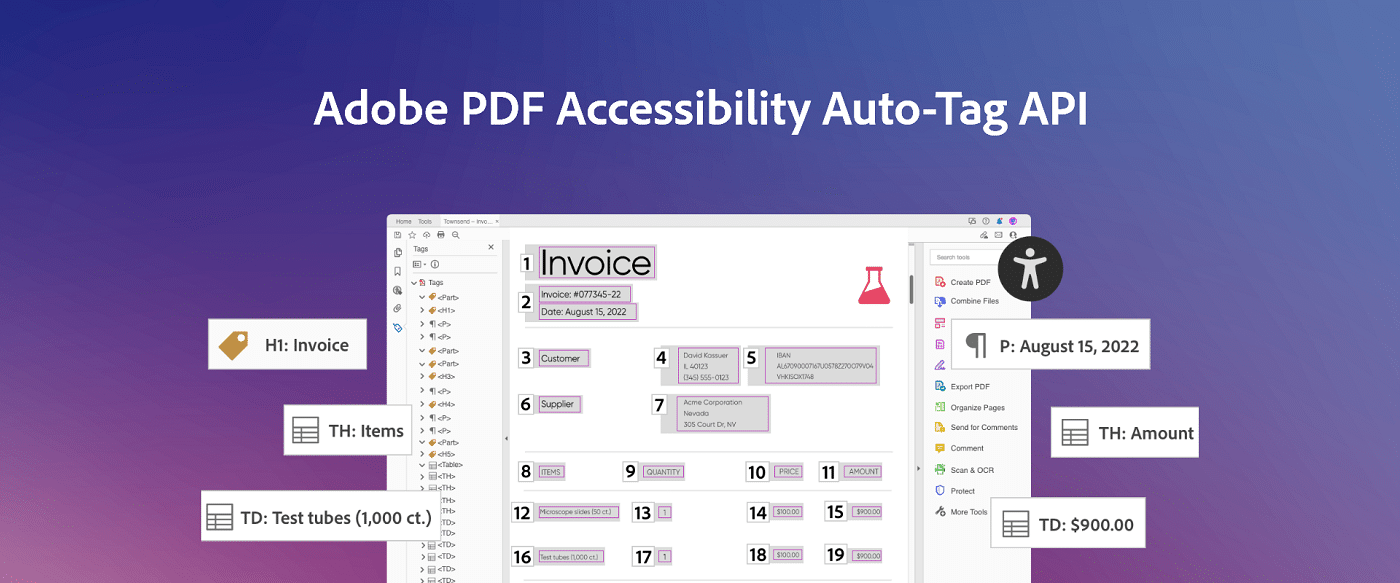This screenshot has height=583, width=1400.
Task: Click the star bookmark icon in toolbar
Action: [x=412, y=235]
